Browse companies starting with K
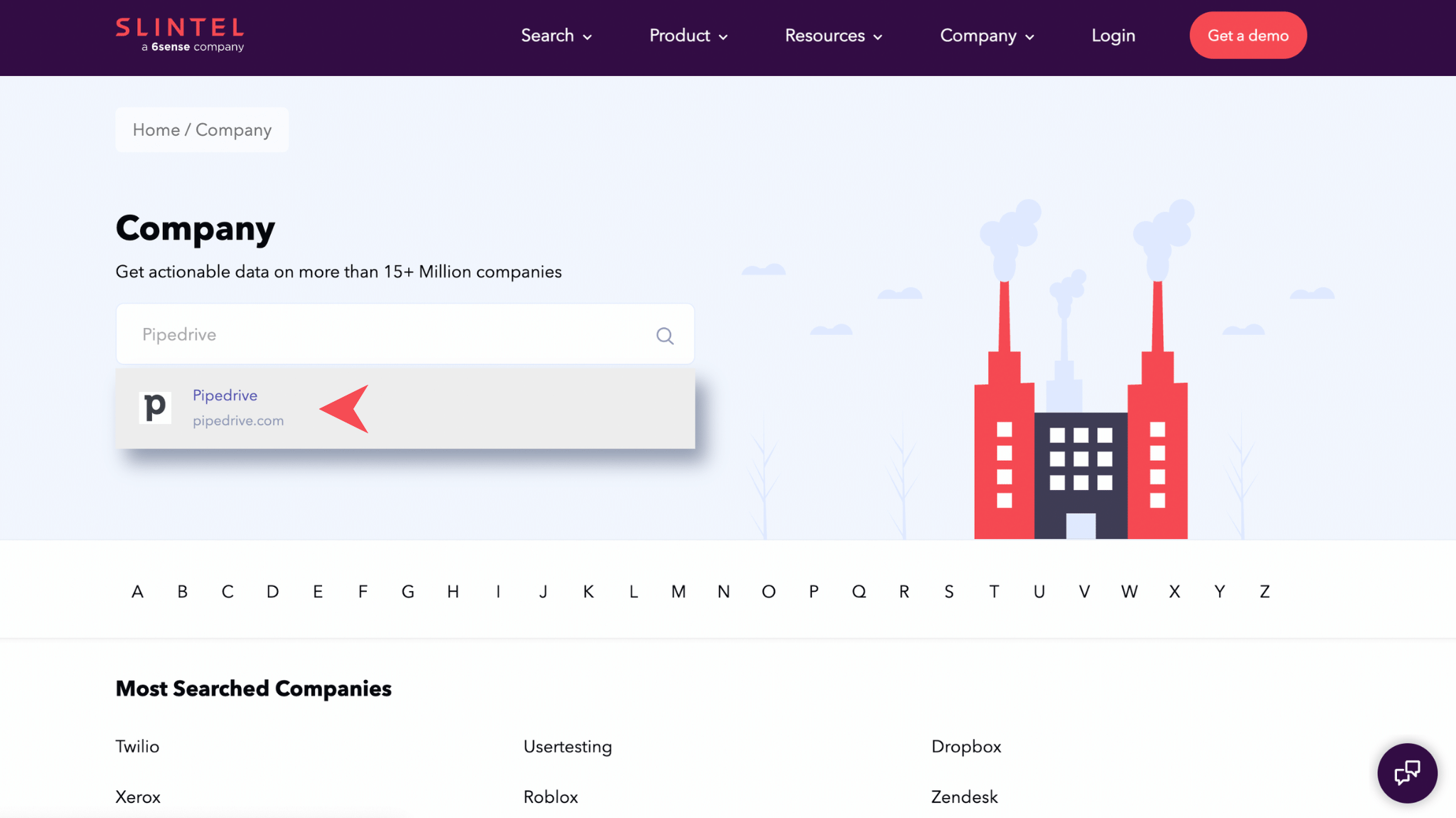The image size is (1456, 818). tap(588, 592)
